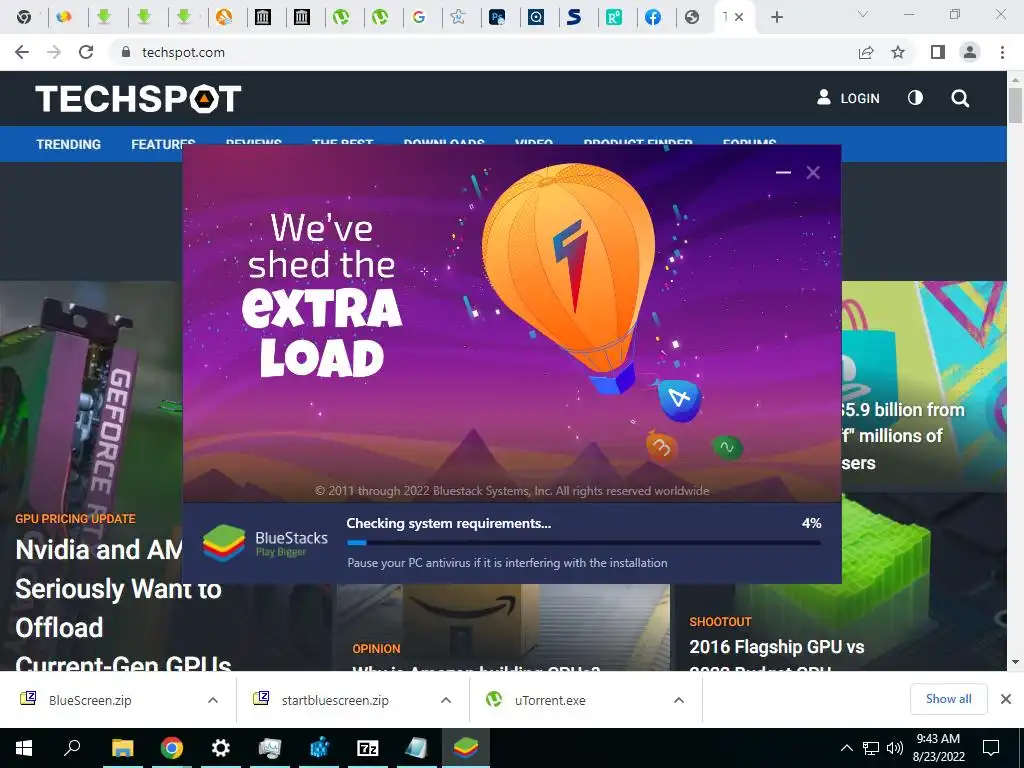
Task: Open the network tray icon
Action: 871,748
